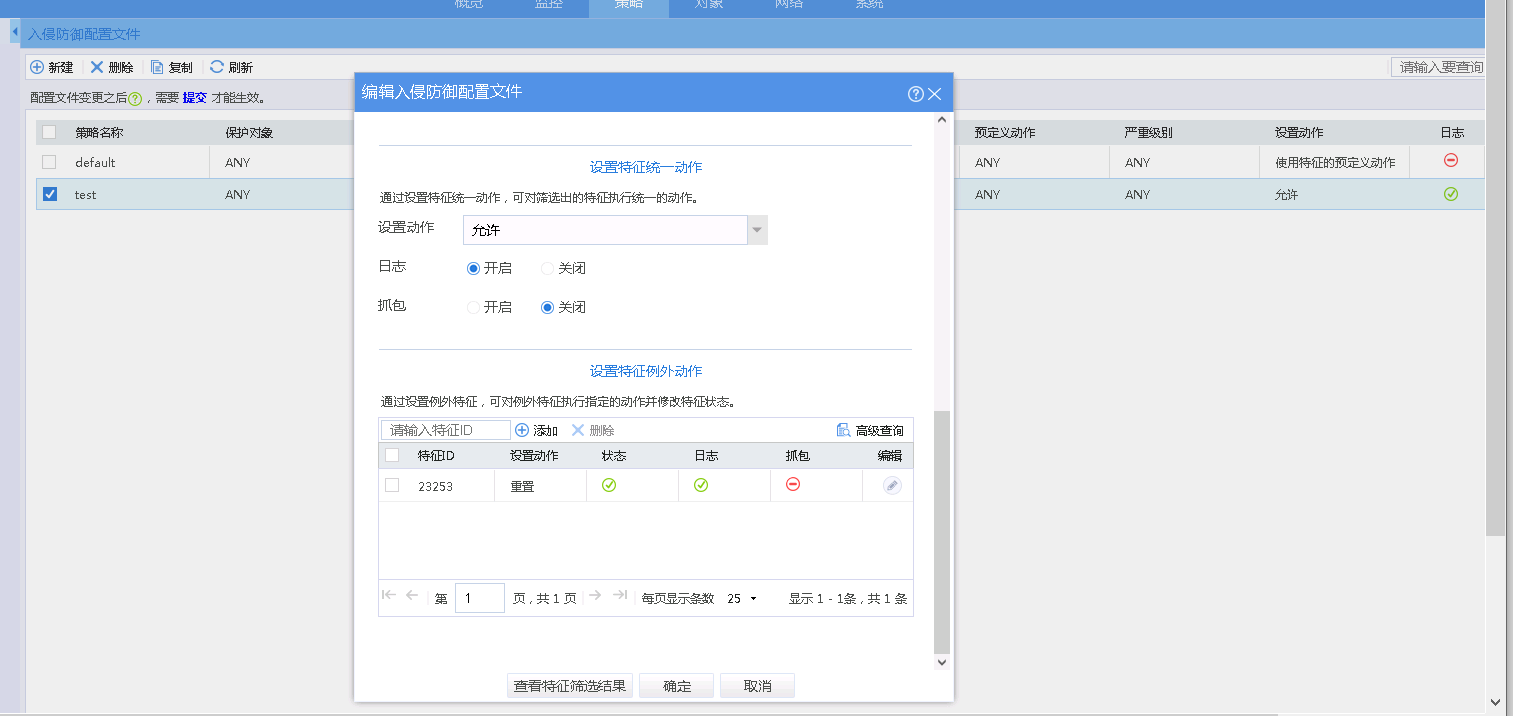Select 关闭 radio for 日志 logging
The height and width of the screenshot is (716, 1513).
point(547,268)
